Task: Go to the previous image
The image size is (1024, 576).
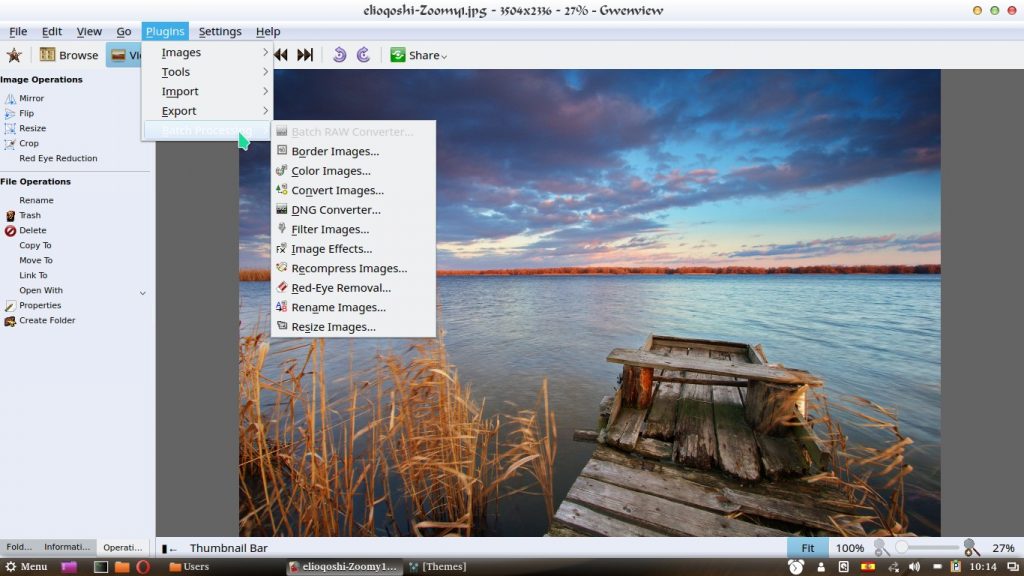Action: coord(281,56)
